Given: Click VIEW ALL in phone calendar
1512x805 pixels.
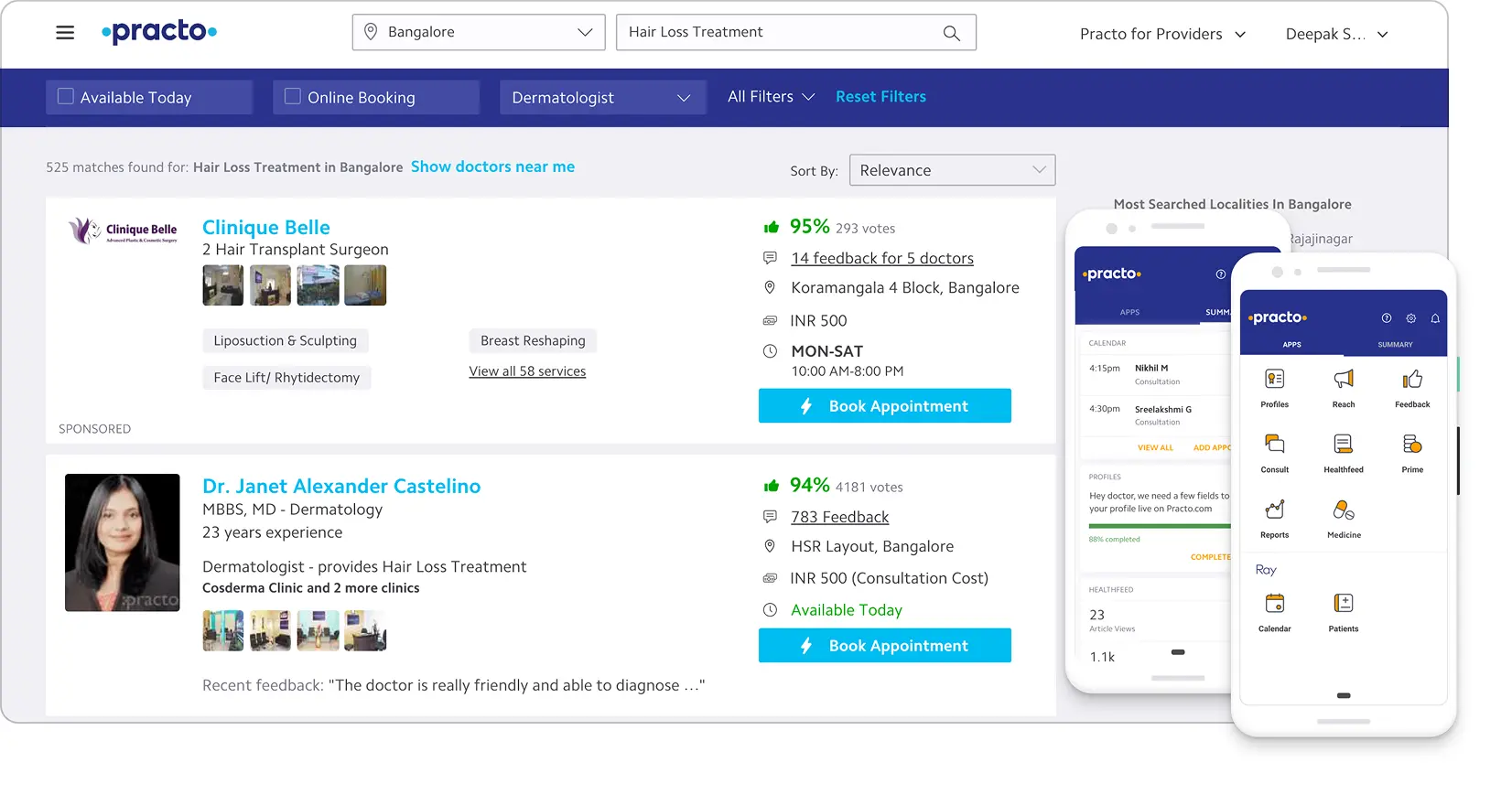Looking at the screenshot, I should point(1155,447).
